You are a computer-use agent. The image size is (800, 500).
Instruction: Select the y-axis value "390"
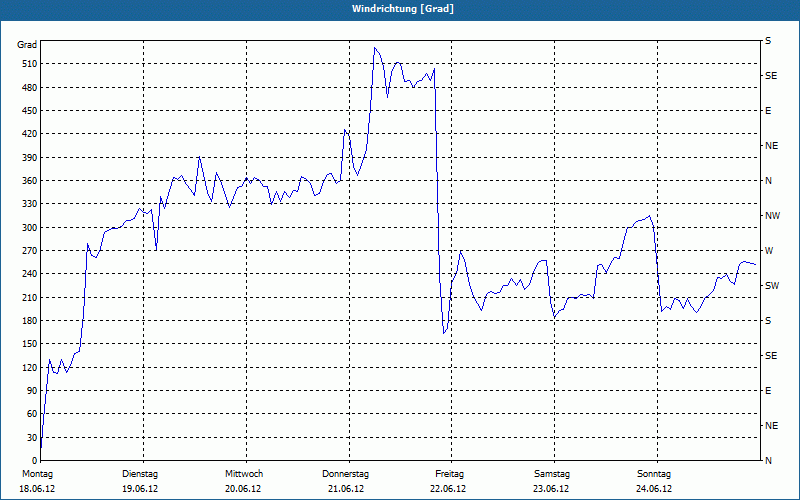(30, 158)
